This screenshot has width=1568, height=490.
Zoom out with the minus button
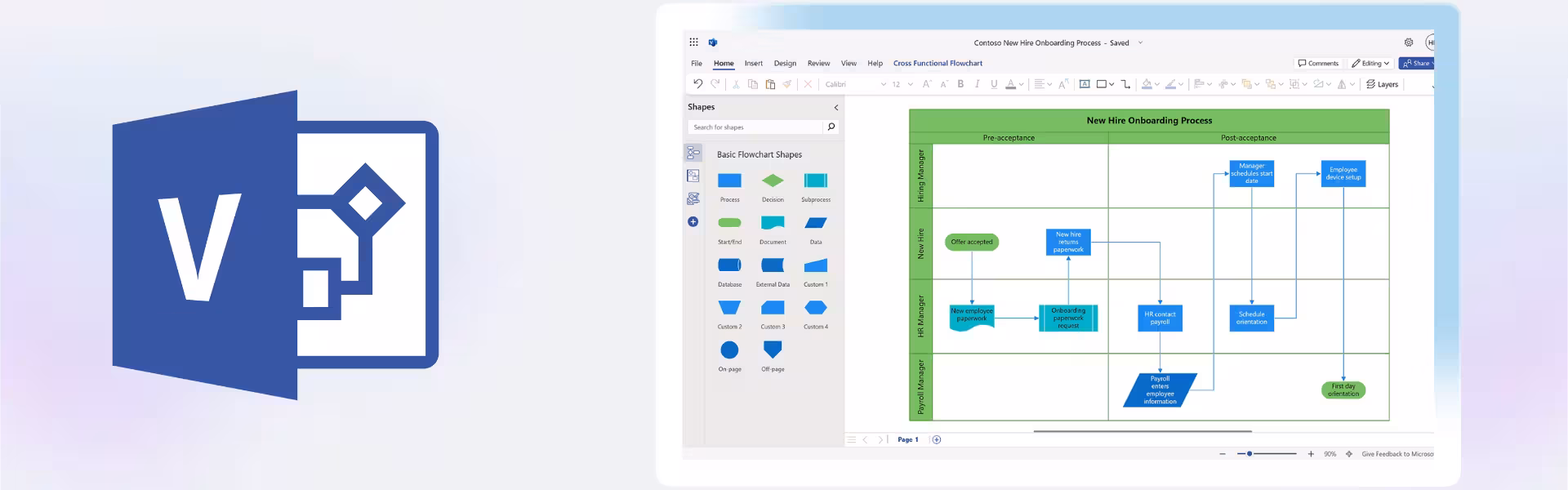1223,454
